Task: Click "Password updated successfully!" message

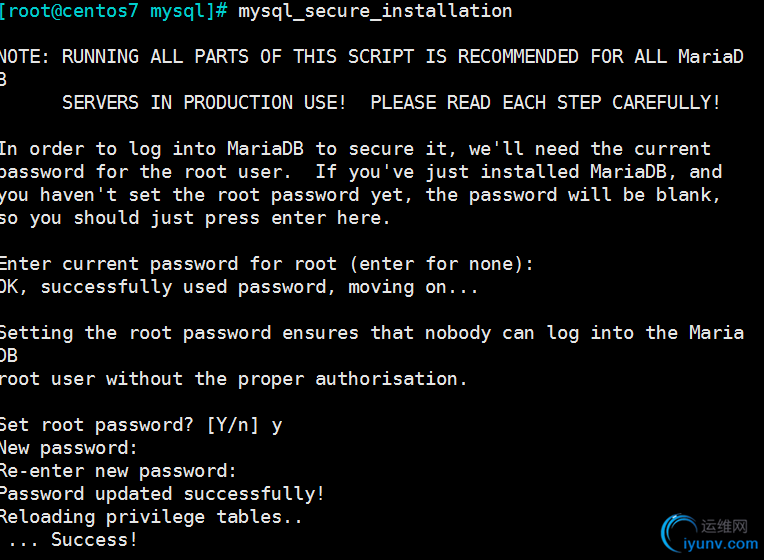Action: click(x=162, y=494)
